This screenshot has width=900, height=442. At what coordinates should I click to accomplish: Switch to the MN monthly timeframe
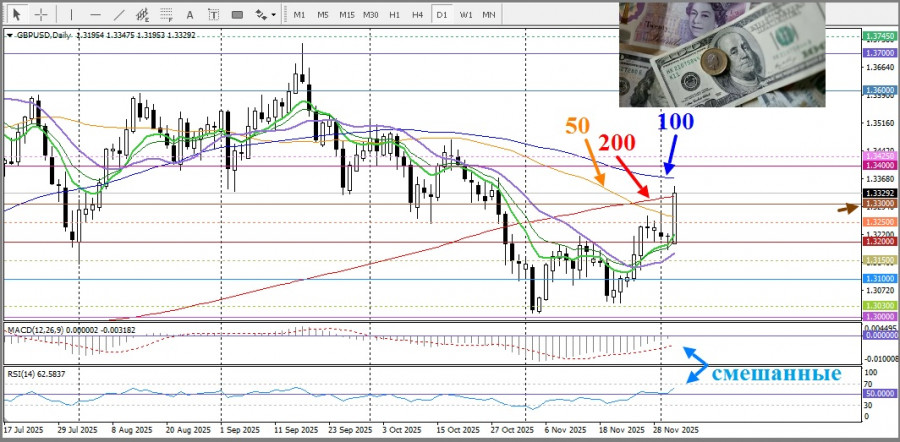pyautogui.click(x=489, y=15)
